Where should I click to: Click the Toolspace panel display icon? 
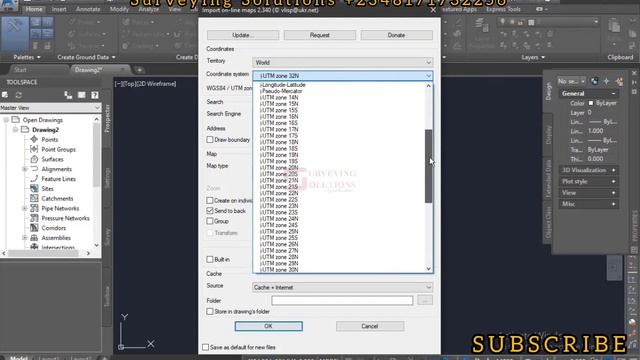click(x=82, y=95)
